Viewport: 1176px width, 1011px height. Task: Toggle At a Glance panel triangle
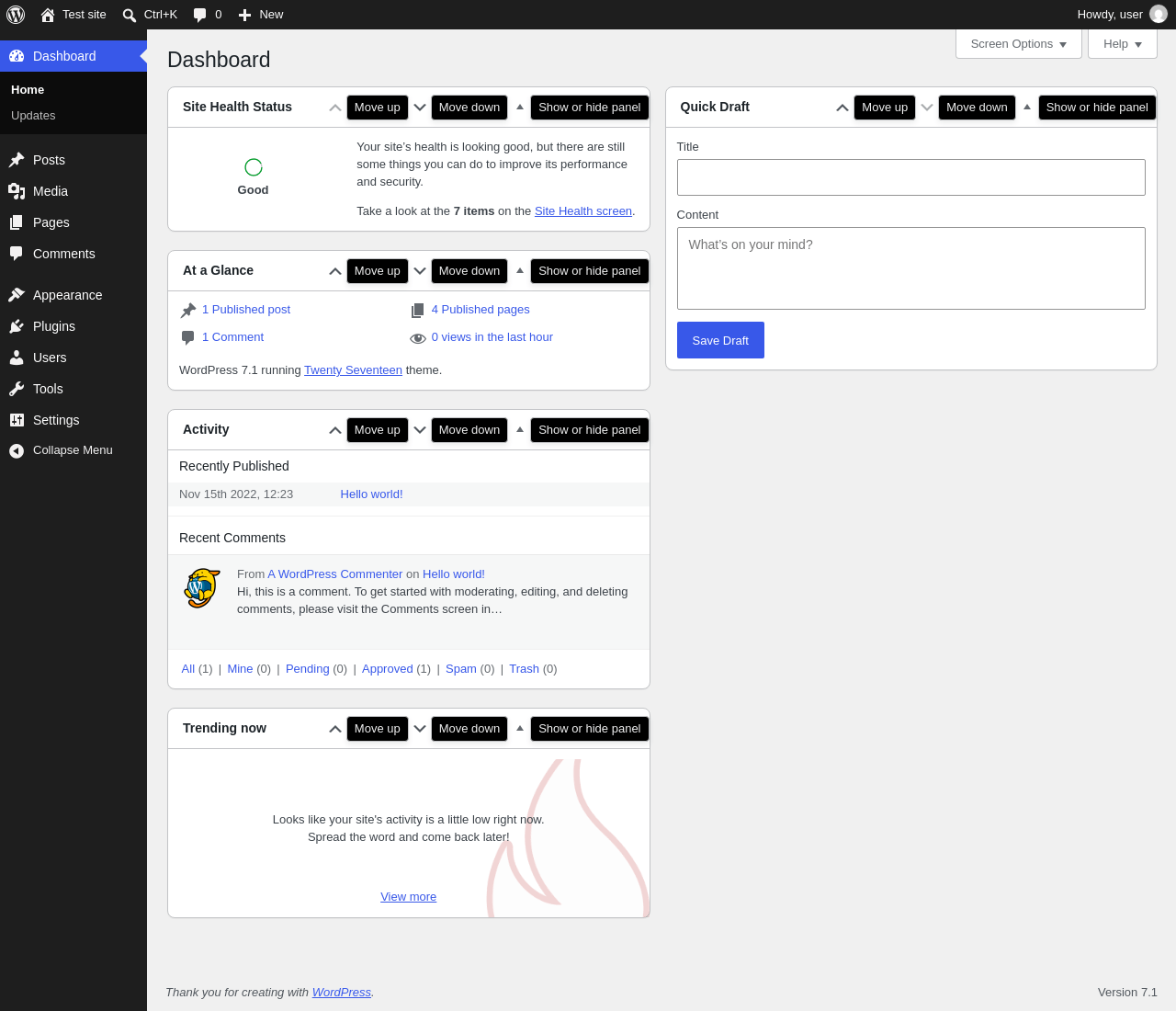tap(520, 271)
